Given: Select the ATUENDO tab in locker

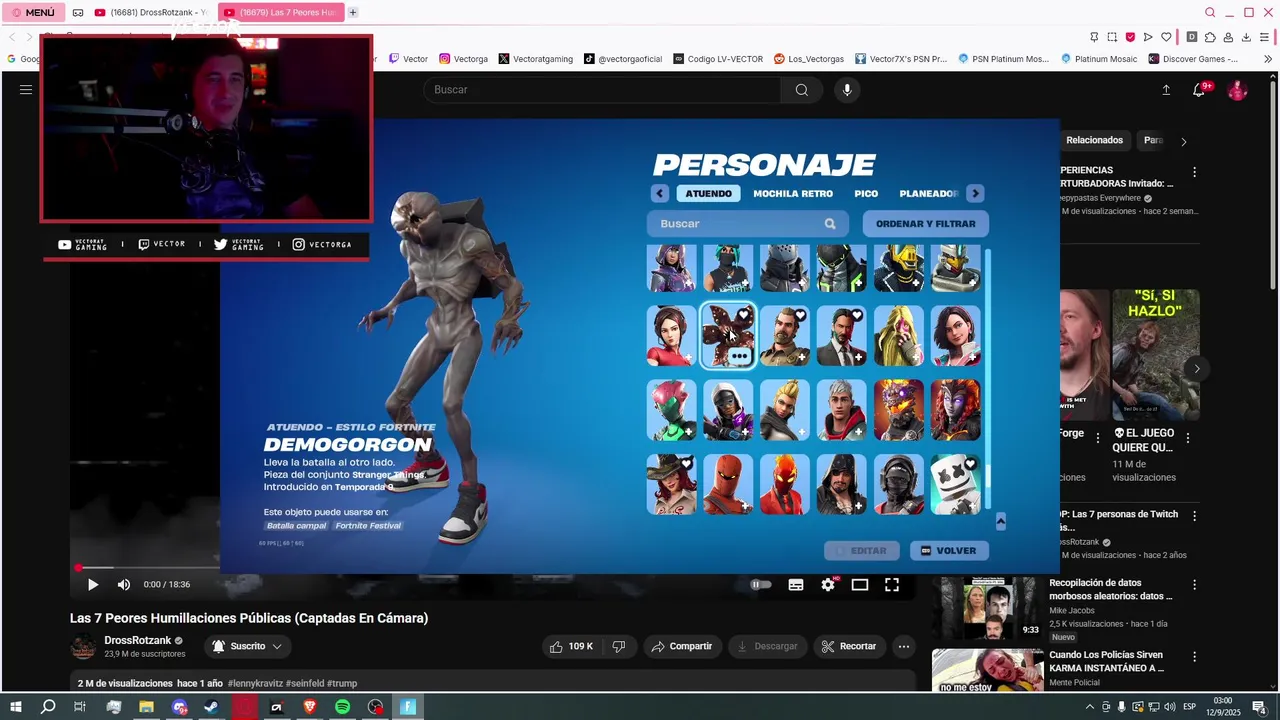Looking at the screenshot, I should [708, 194].
